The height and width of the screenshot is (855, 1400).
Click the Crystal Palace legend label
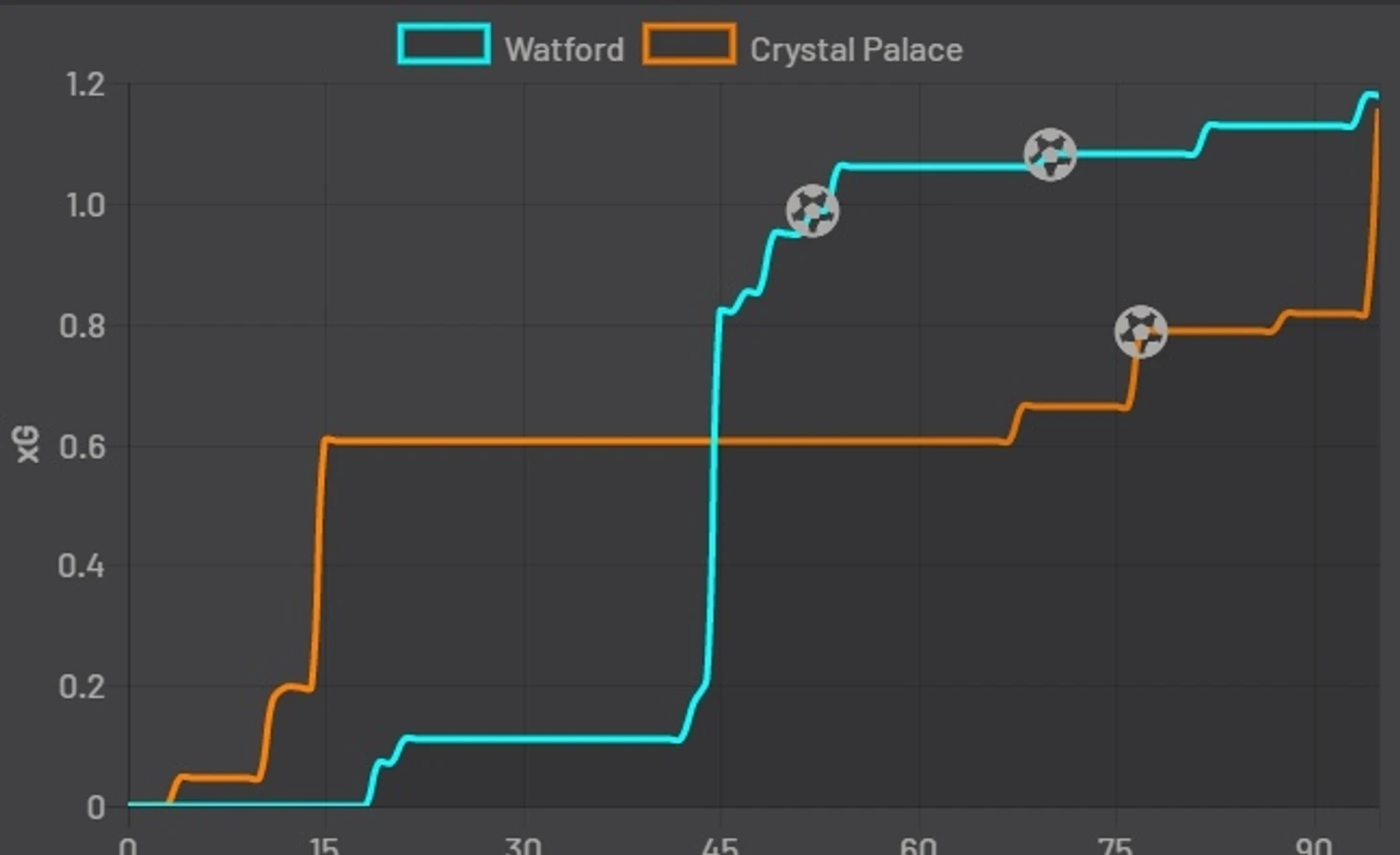click(856, 49)
